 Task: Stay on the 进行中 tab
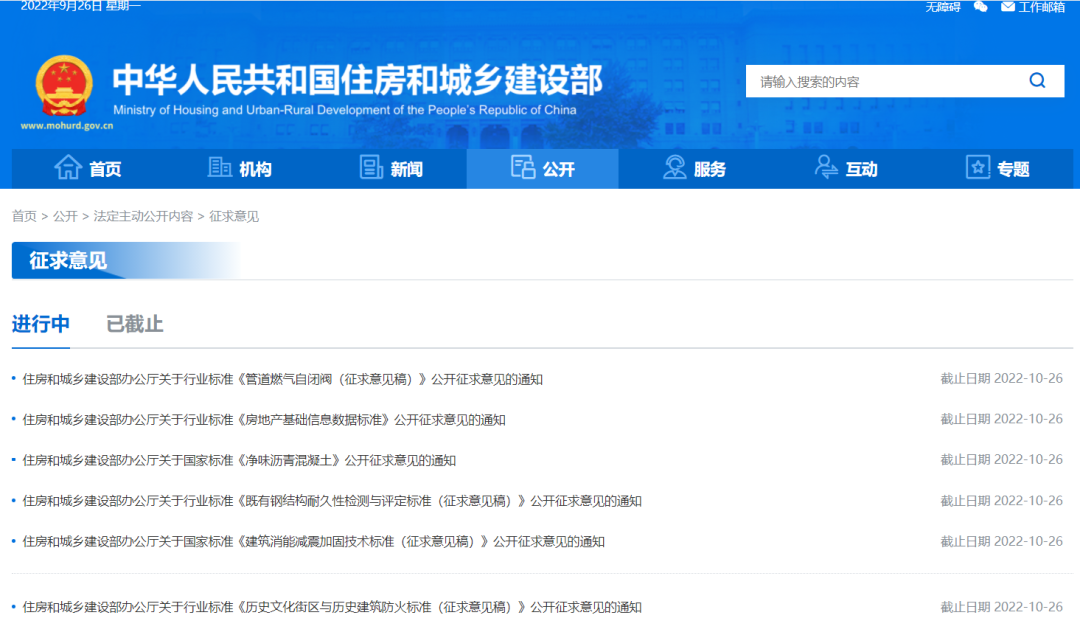40,324
